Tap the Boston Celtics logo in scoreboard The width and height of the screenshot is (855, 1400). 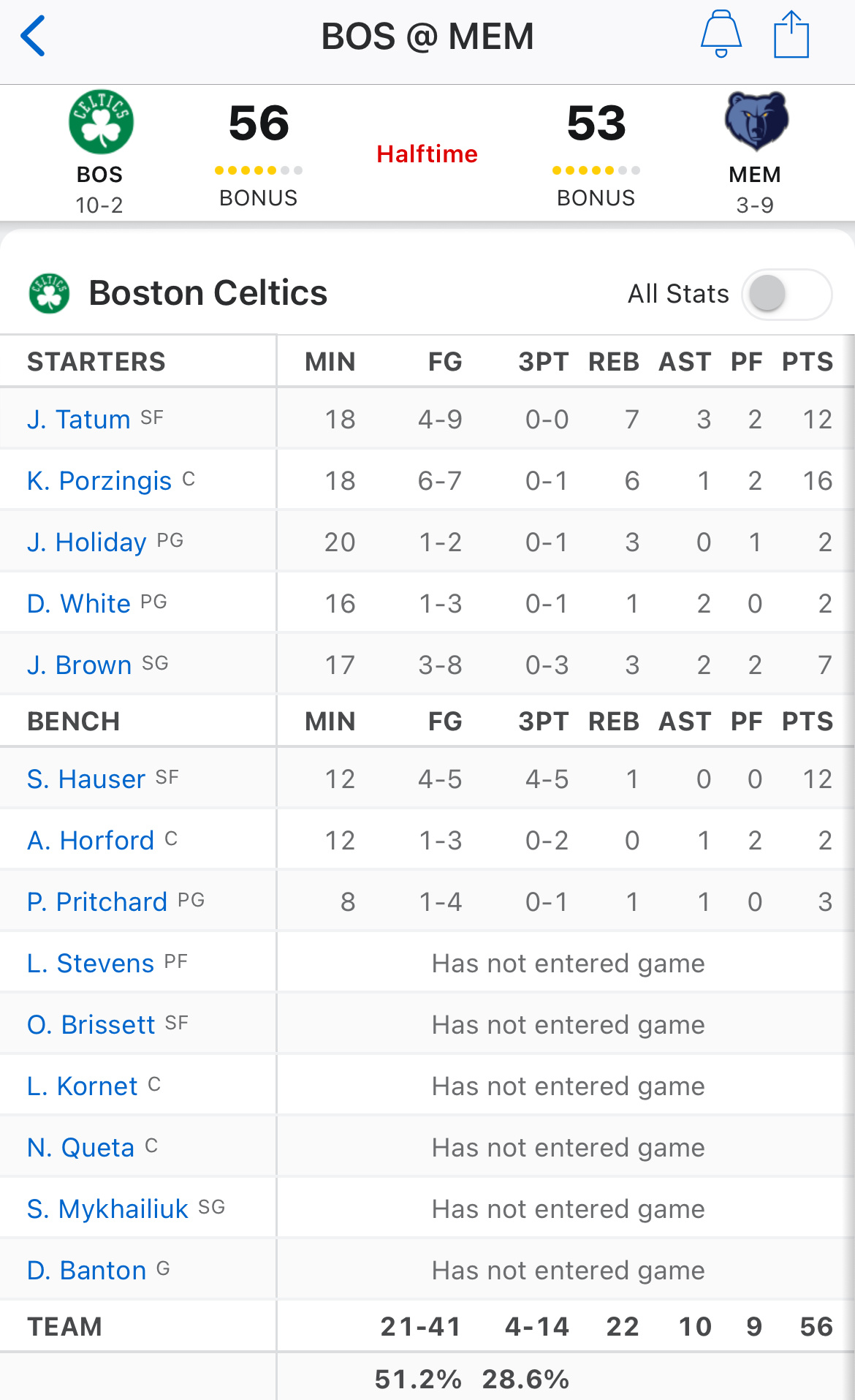coord(101,122)
